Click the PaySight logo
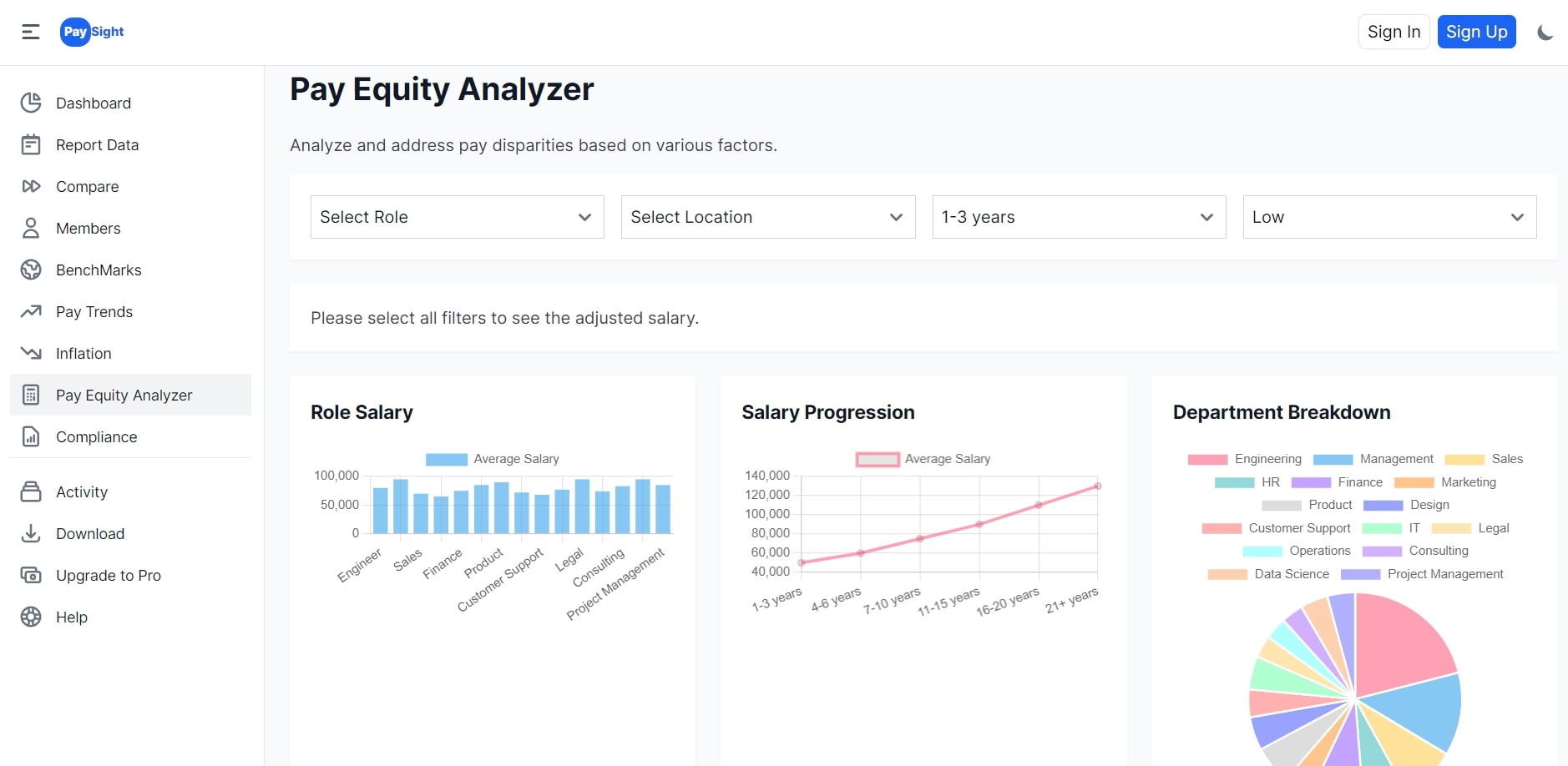1568x766 pixels. coord(92,32)
